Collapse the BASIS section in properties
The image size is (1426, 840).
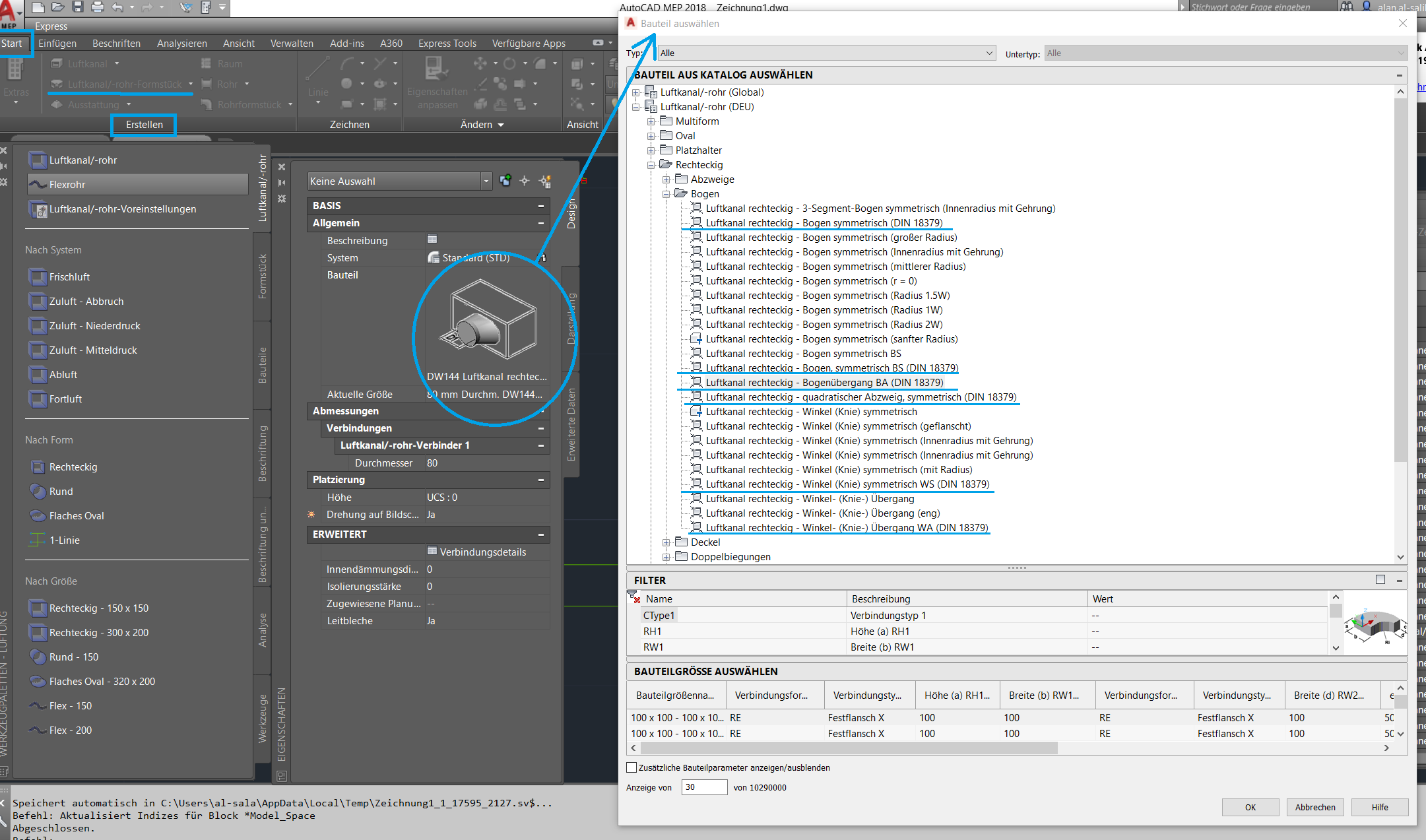540,206
